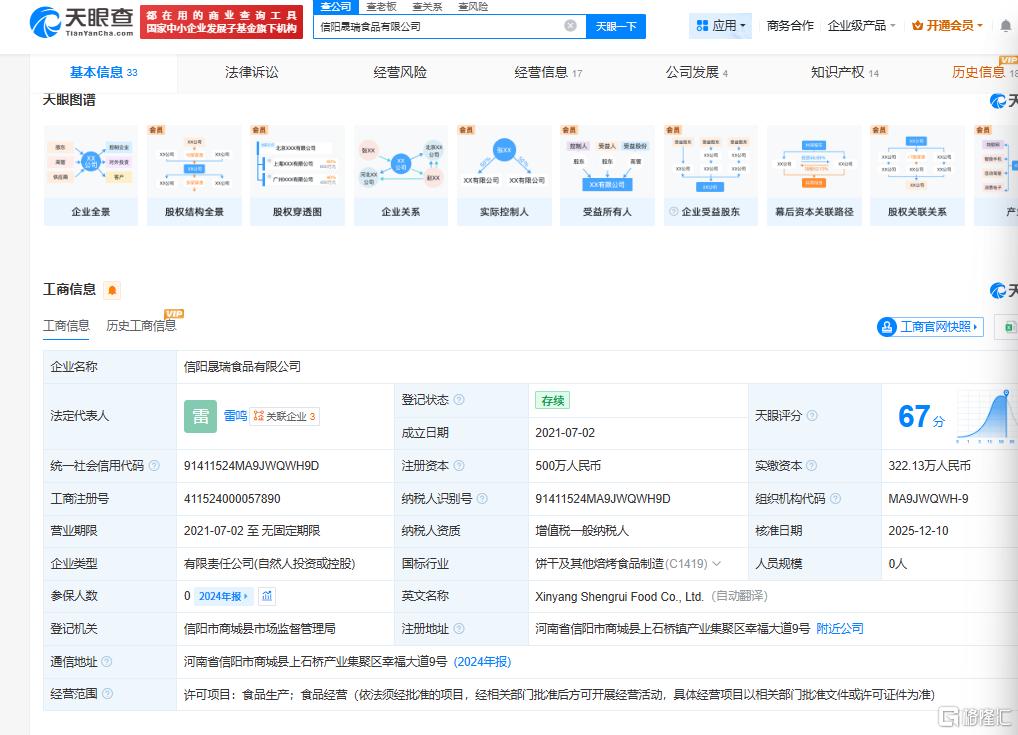The image size is (1018, 735).
Task: Open the 企业受益股东 graph thumbnail
Action: coord(710,175)
